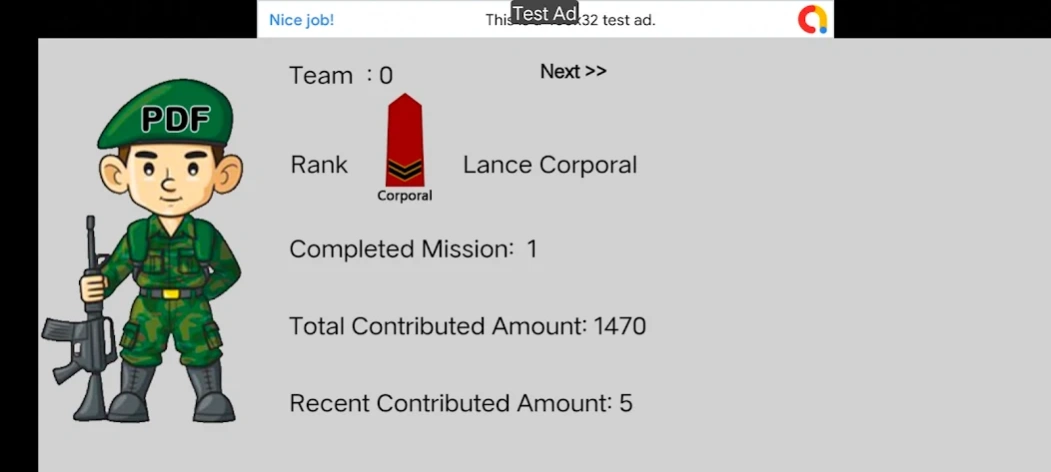1051x472 pixels.
Task: Tap the AdMob logo in the ad banner
Action: click(x=812, y=19)
